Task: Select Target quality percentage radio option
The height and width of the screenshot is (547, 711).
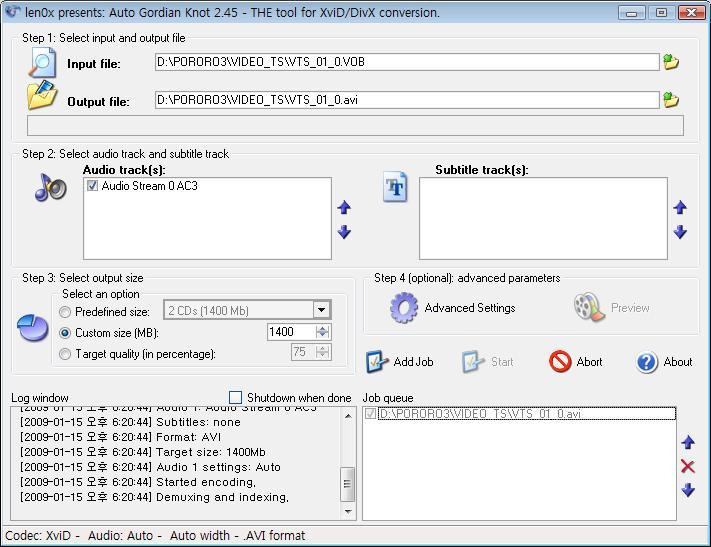Action: pyautogui.click(x=65, y=354)
